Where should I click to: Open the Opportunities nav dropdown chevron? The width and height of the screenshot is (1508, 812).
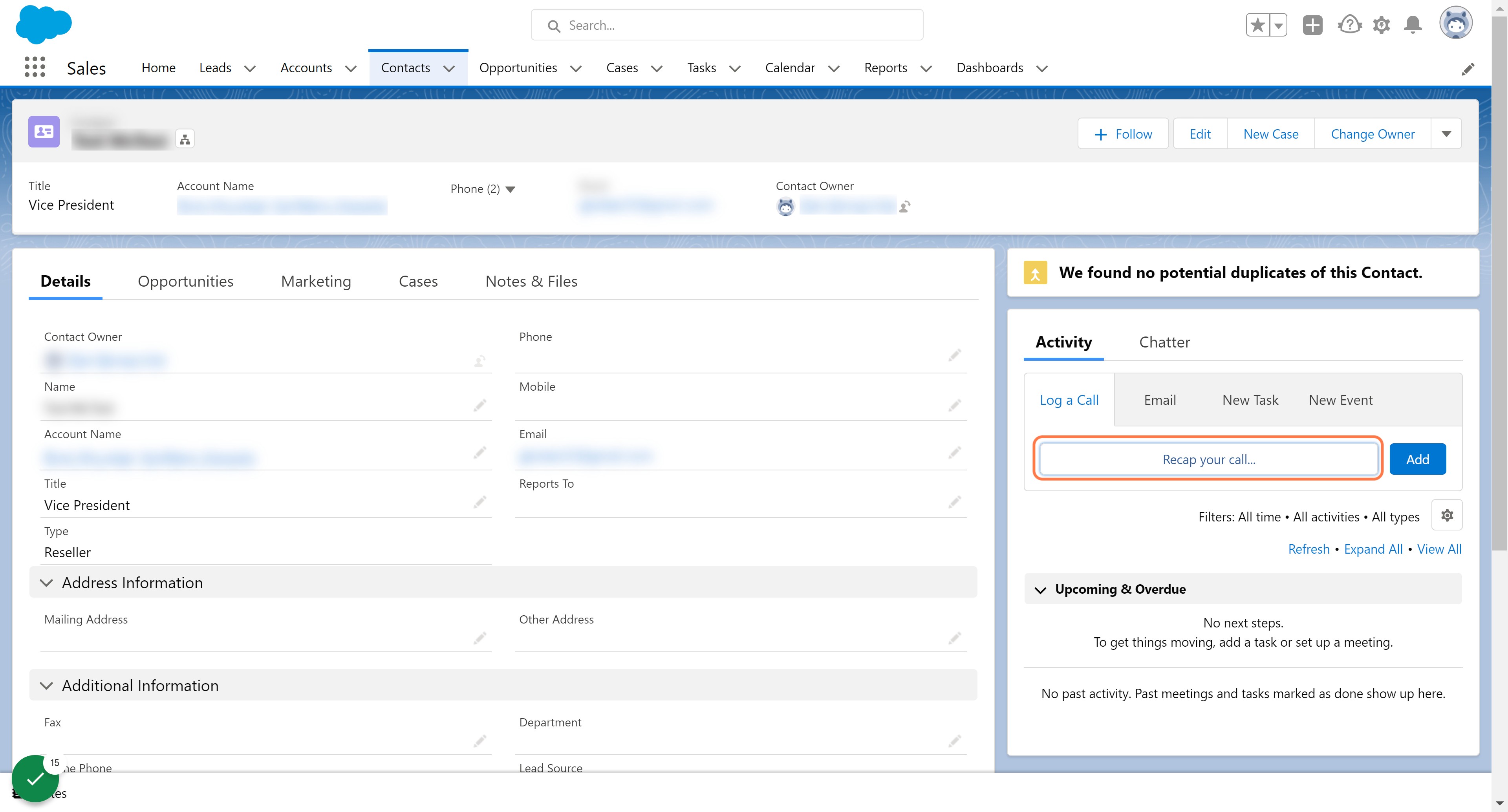[x=575, y=69]
